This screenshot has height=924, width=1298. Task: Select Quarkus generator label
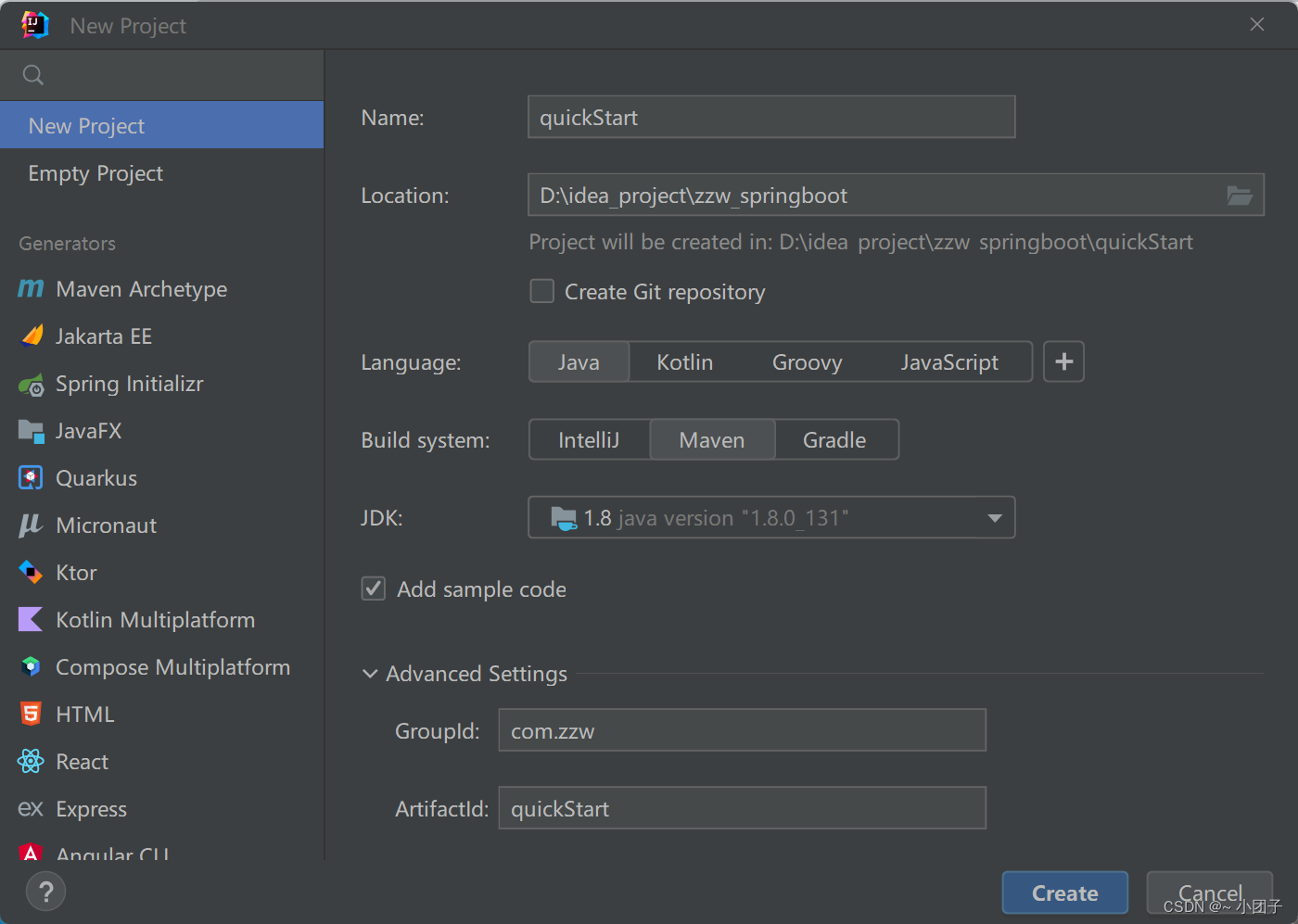tap(96, 478)
